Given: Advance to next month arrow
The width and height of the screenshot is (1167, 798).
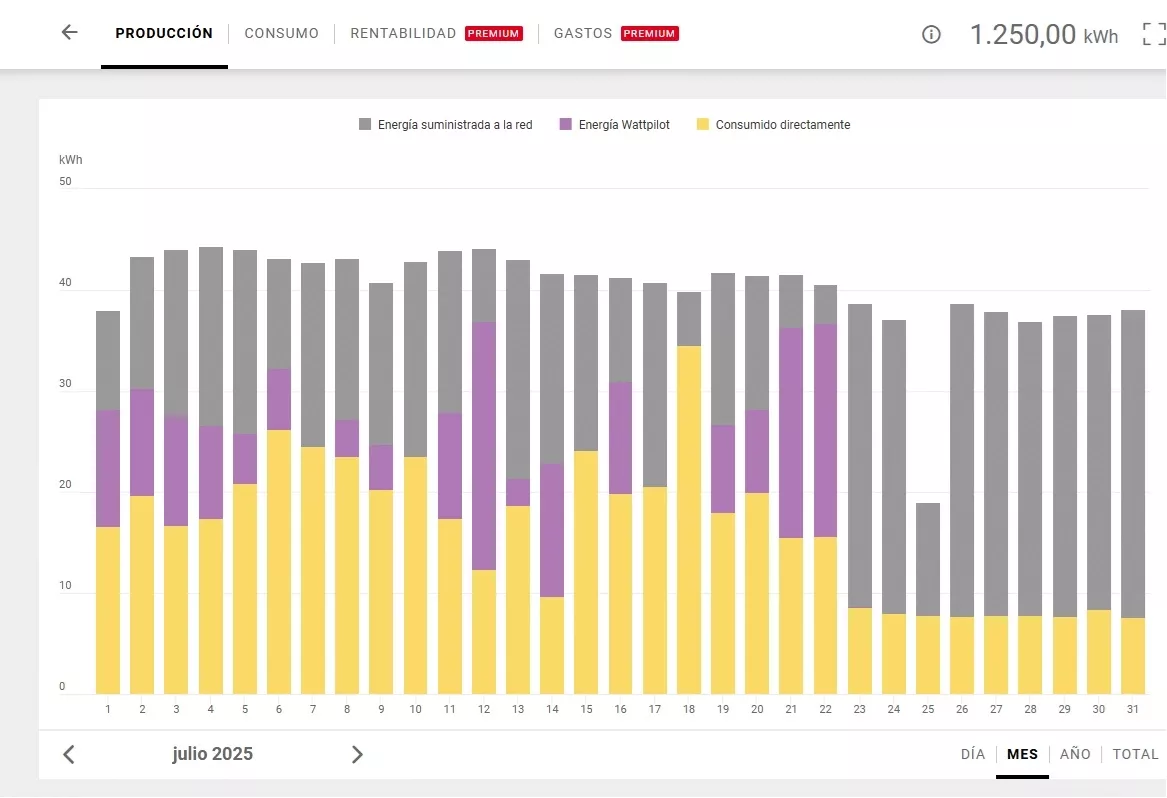Looking at the screenshot, I should (357, 755).
